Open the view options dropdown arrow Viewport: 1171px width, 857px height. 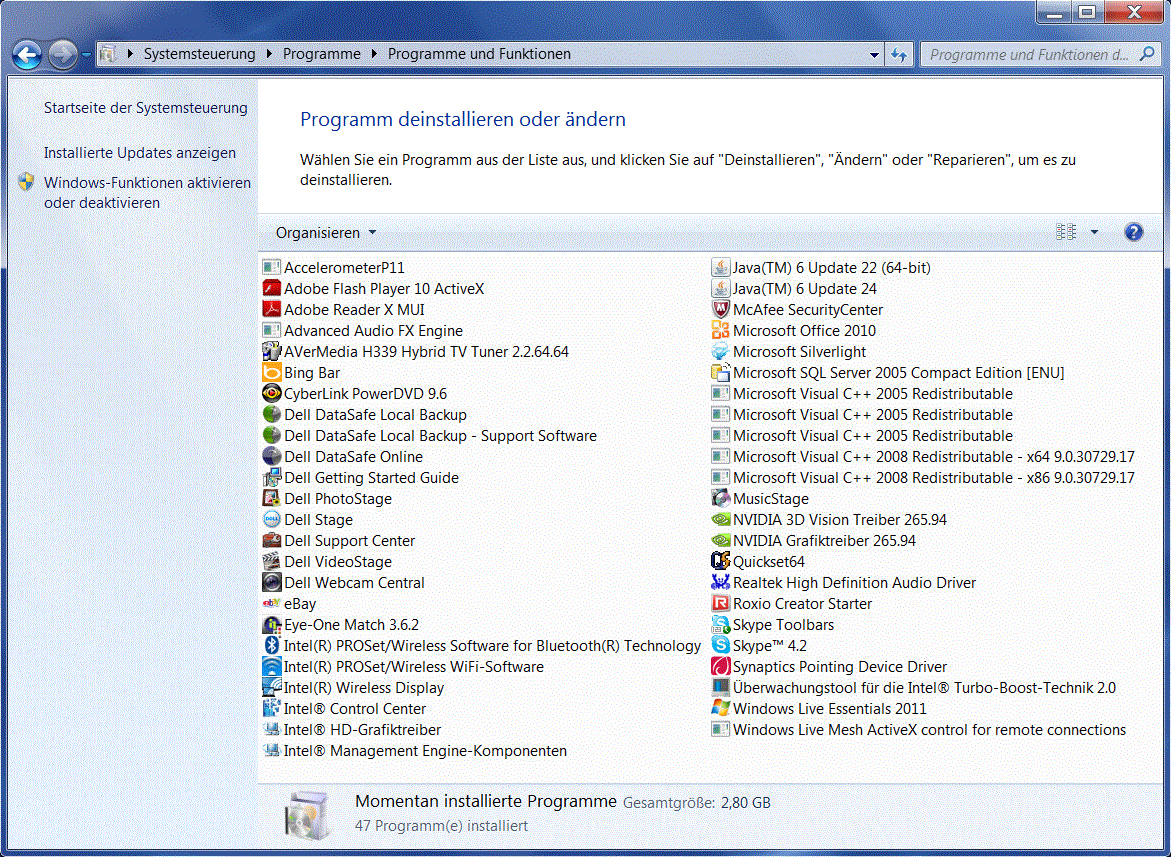(x=1094, y=232)
